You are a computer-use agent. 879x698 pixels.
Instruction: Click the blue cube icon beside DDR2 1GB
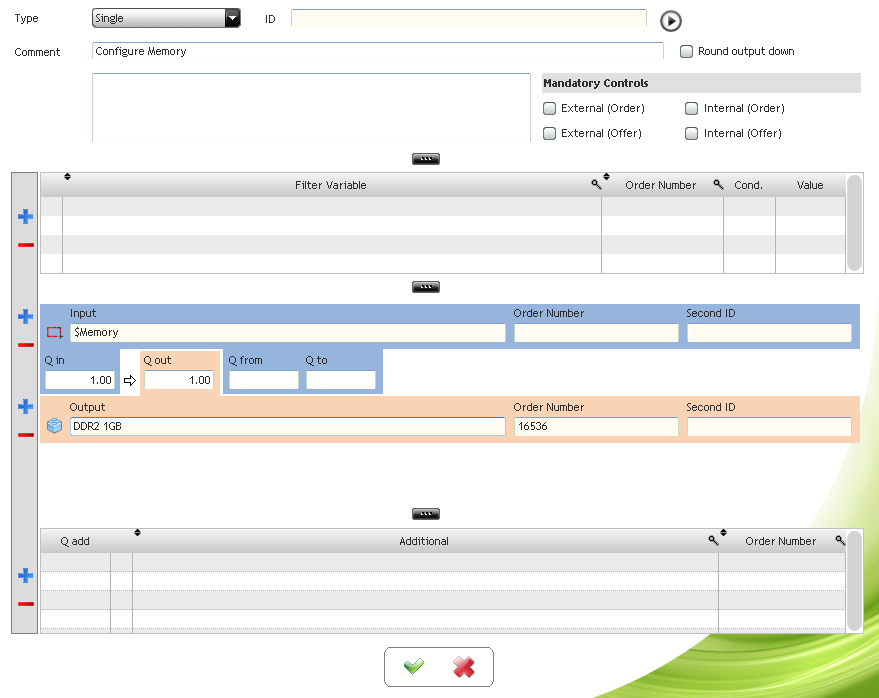[54, 426]
